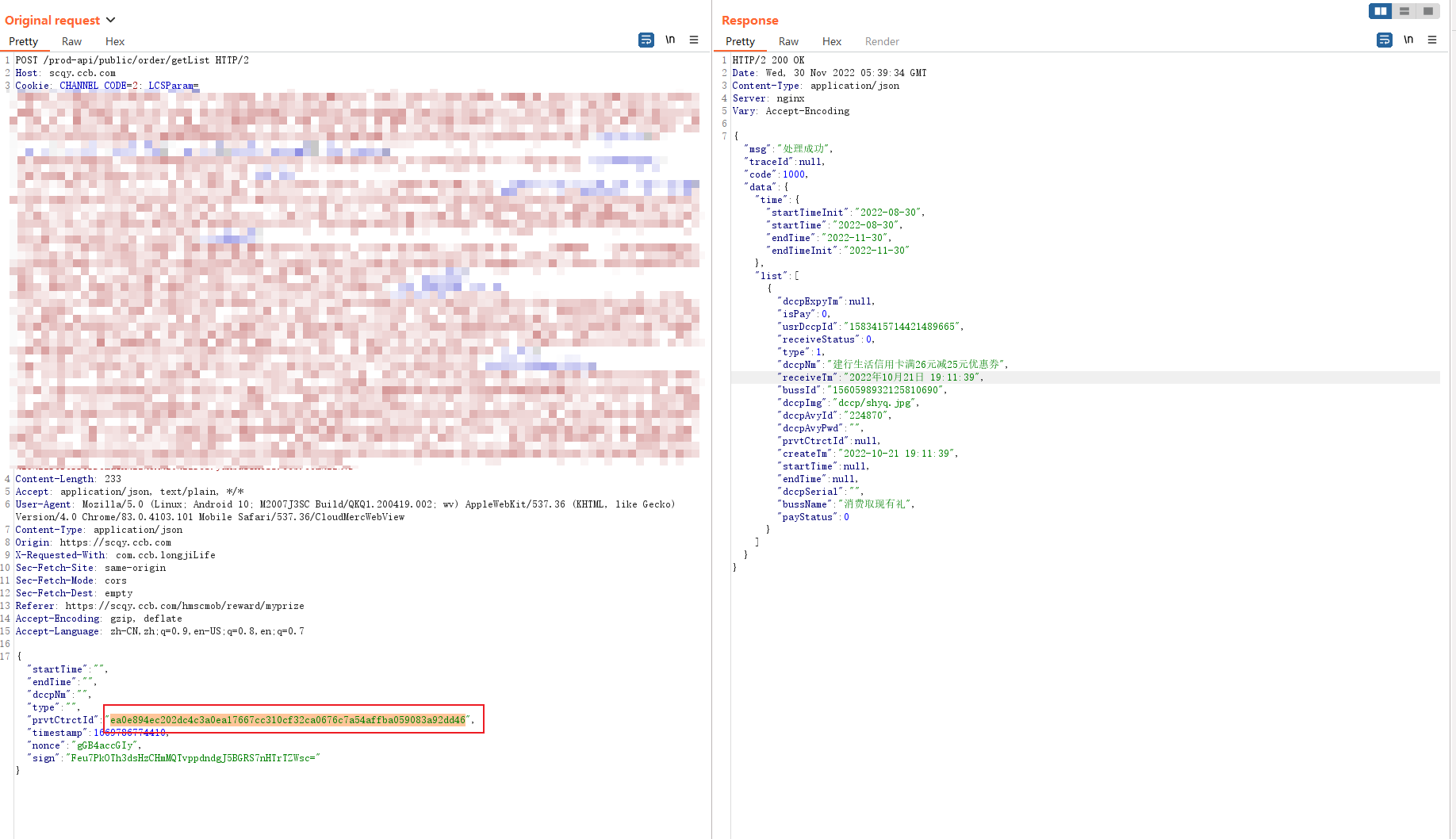Open the Raw tab of the request
The height and width of the screenshot is (839, 1456).
(71, 41)
